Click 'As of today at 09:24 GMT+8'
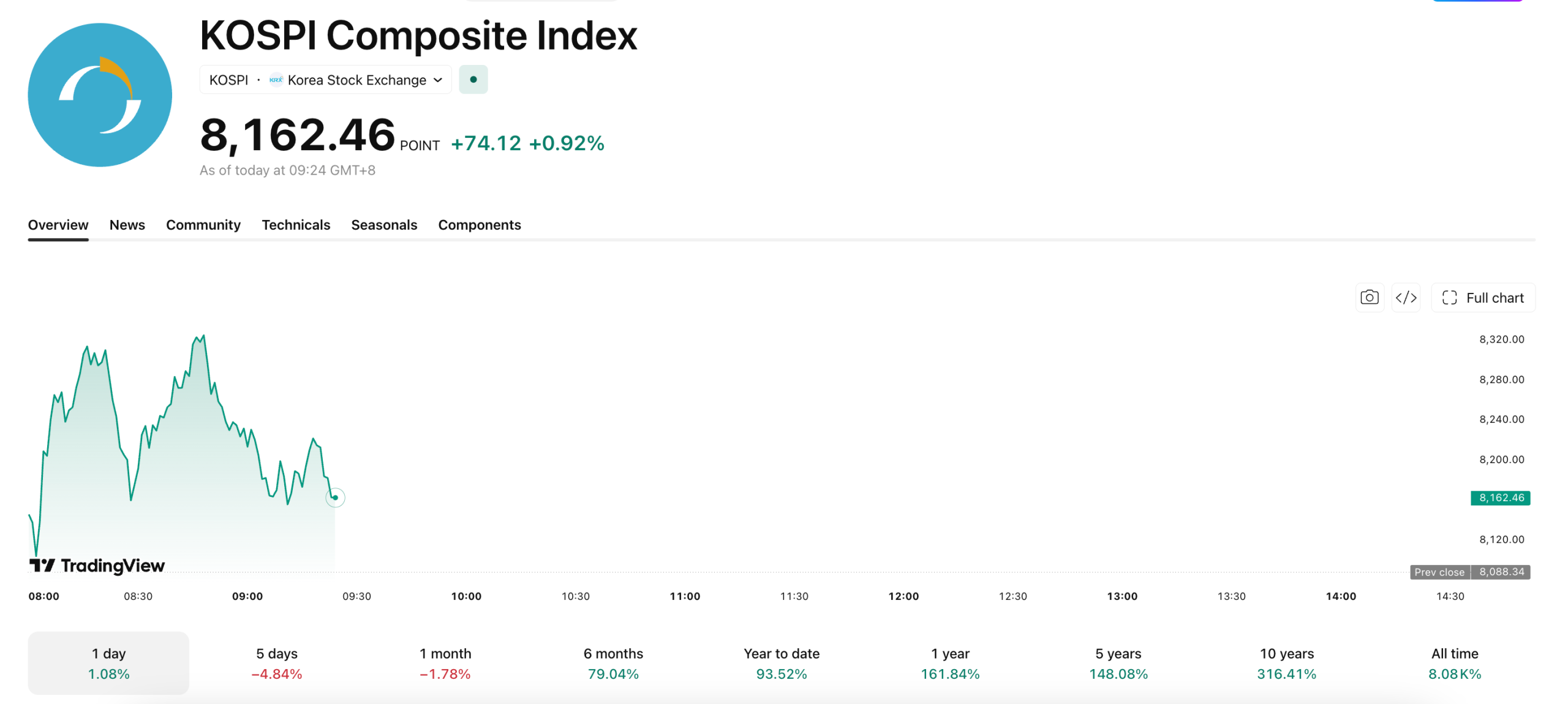The image size is (1568, 704). click(287, 170)
